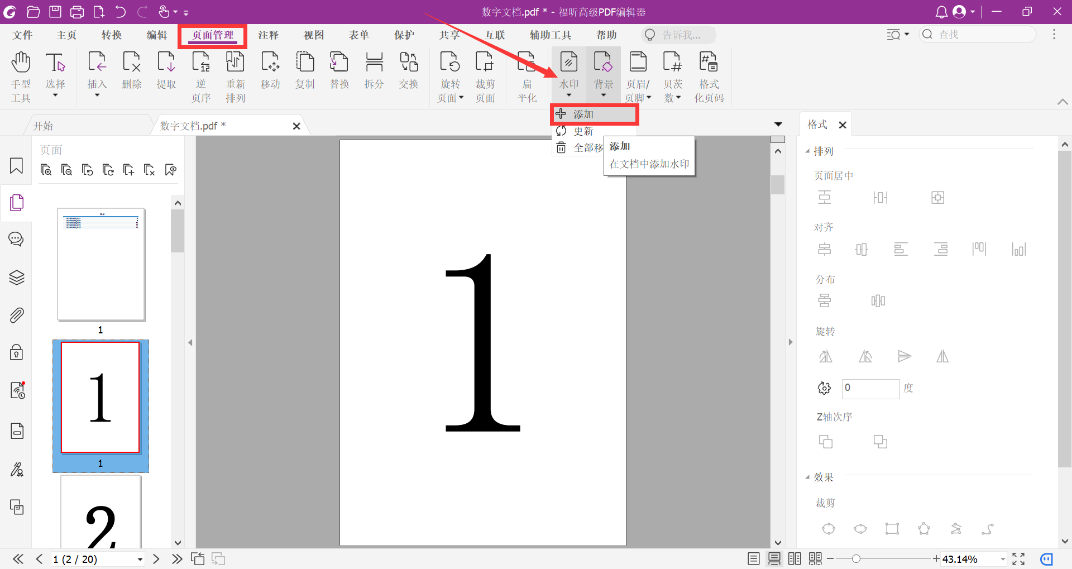Screen dimensions: 1072x569
Task: Switch to the Home (主页) tab
Action: point(66,35)
